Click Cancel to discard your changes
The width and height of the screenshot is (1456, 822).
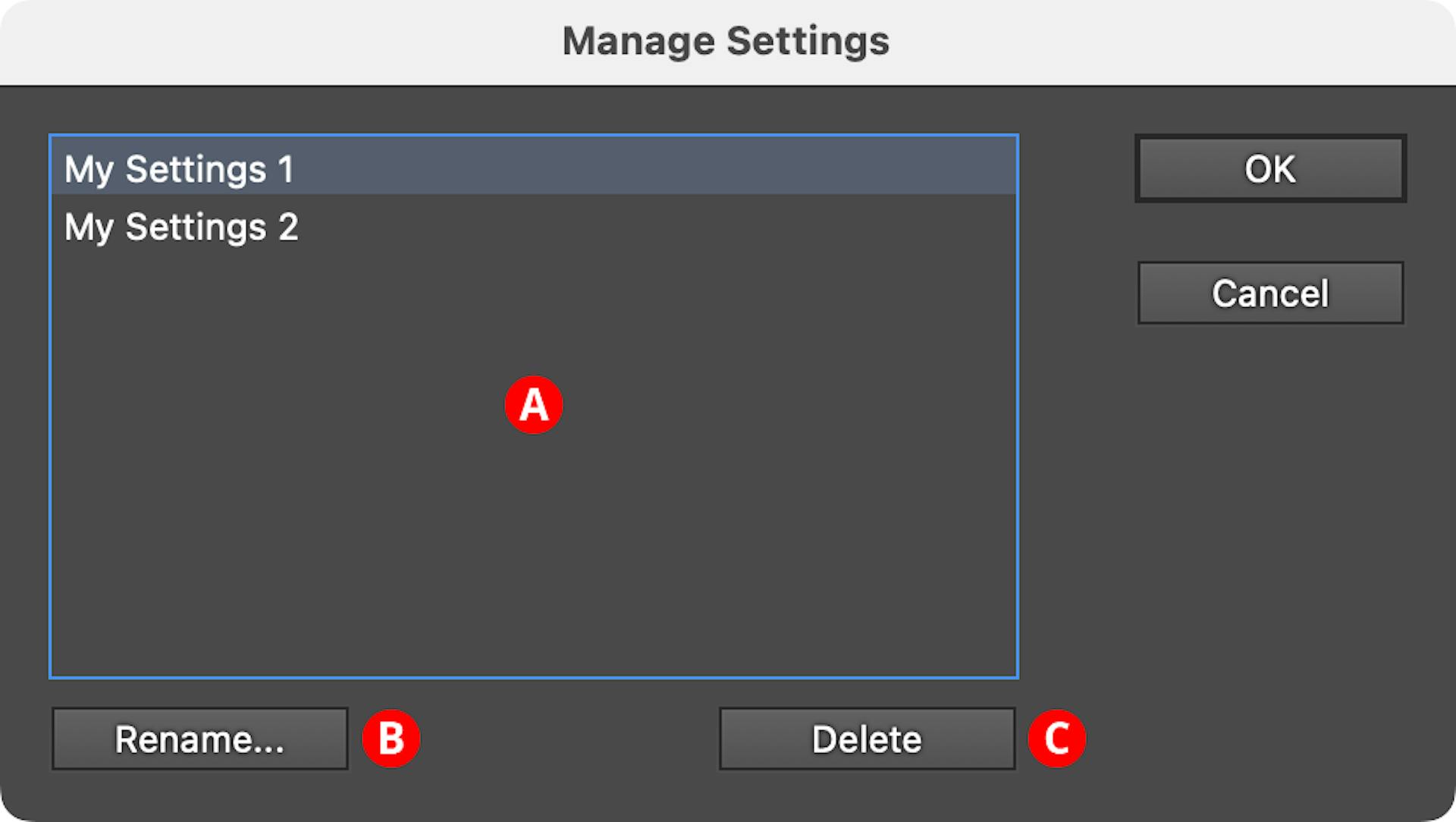tap(1269, 293)
